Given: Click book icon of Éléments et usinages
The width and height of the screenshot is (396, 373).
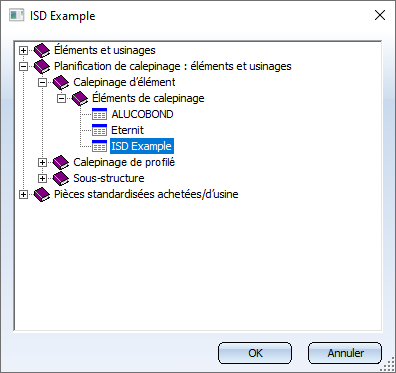Looking at the screenshot, I should coord(42,50).
